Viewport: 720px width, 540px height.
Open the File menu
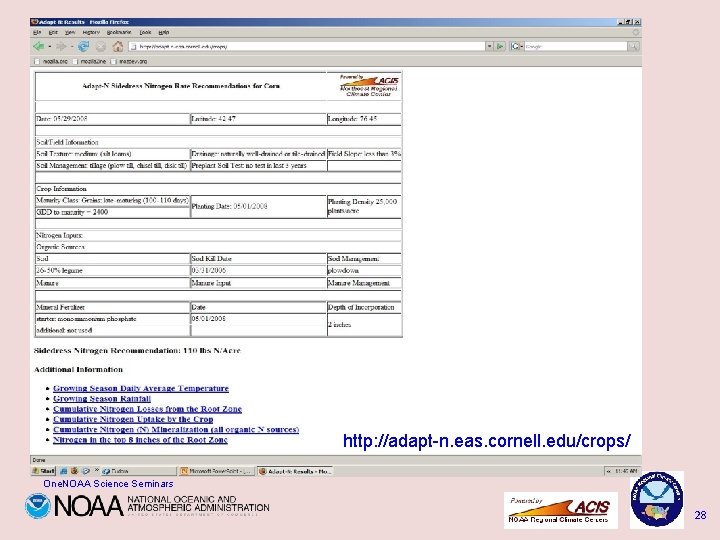point(37,32)
